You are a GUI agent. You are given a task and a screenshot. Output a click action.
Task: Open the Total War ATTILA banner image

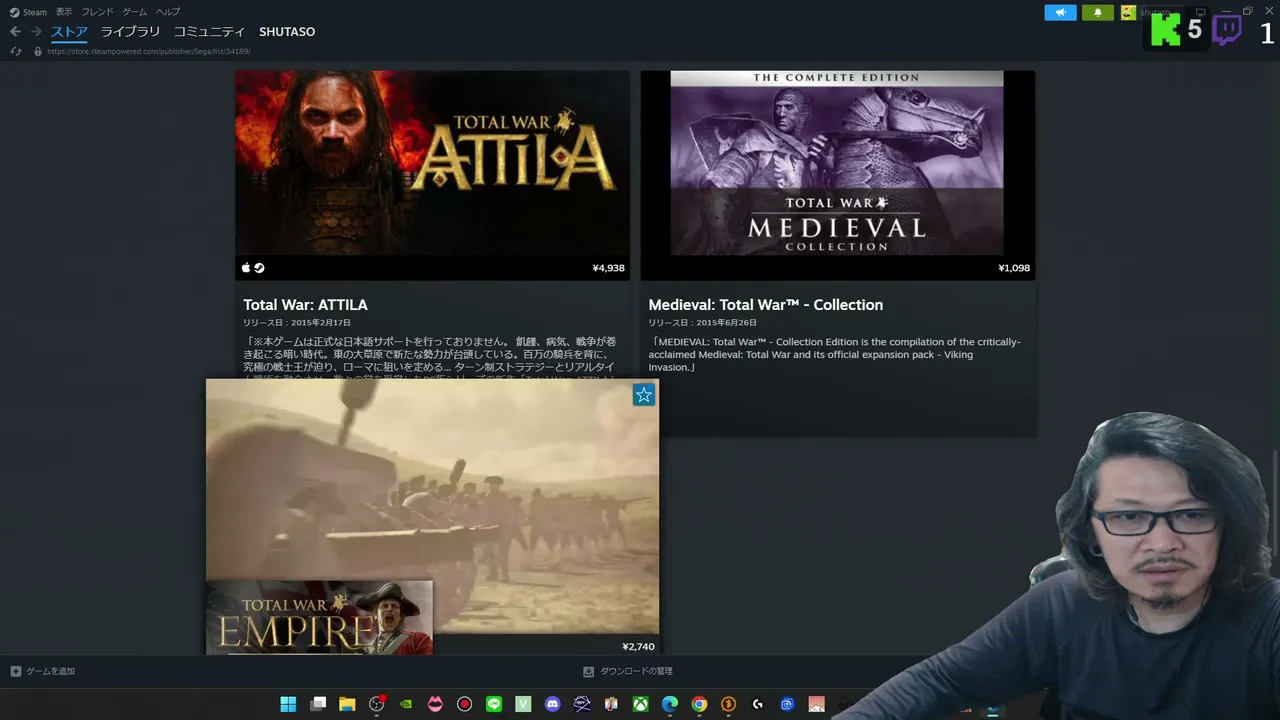tap(432, 164)
